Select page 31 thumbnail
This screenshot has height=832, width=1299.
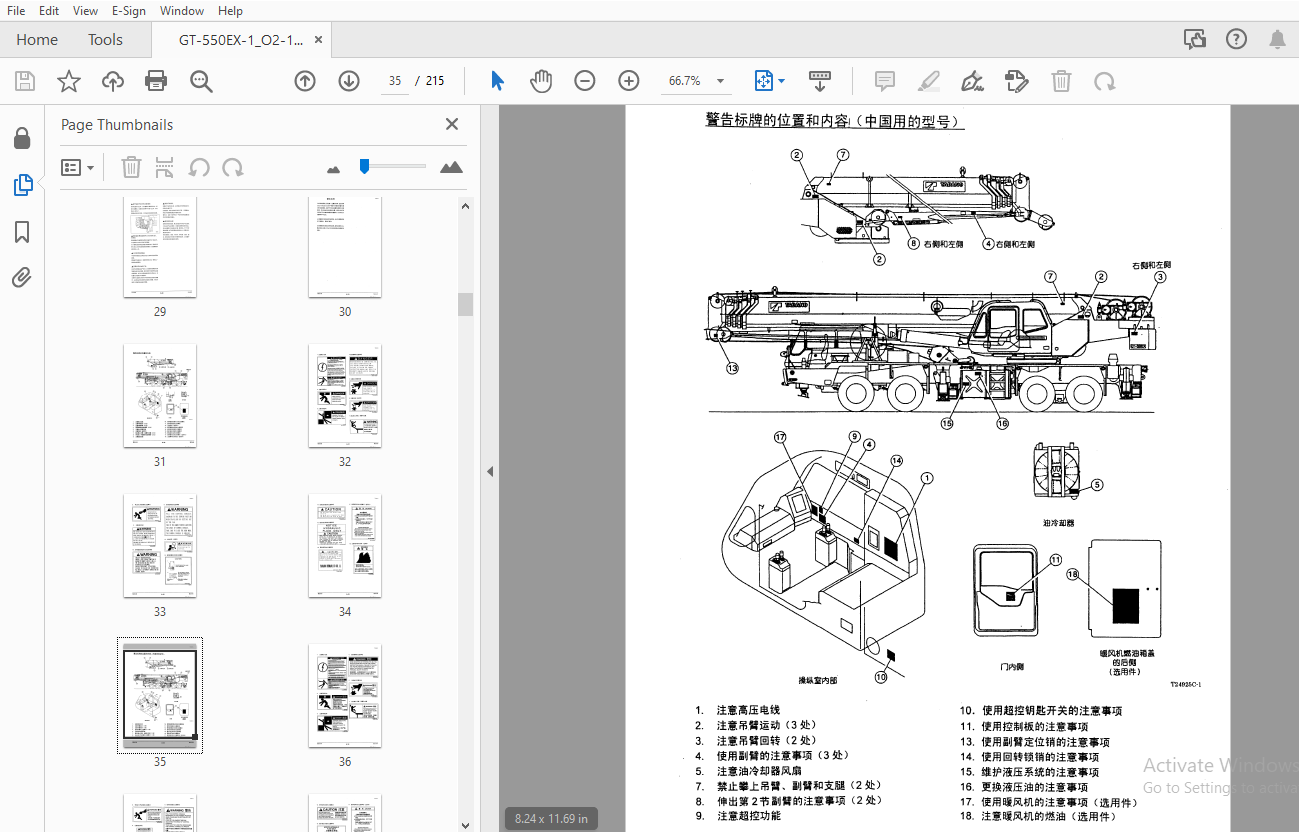(x=160, y=395)
